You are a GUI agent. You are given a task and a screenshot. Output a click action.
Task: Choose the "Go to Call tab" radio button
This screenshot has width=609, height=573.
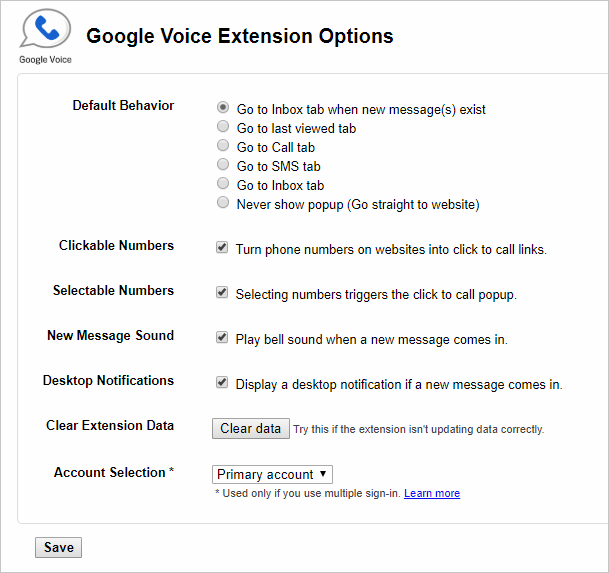(223, 146)
